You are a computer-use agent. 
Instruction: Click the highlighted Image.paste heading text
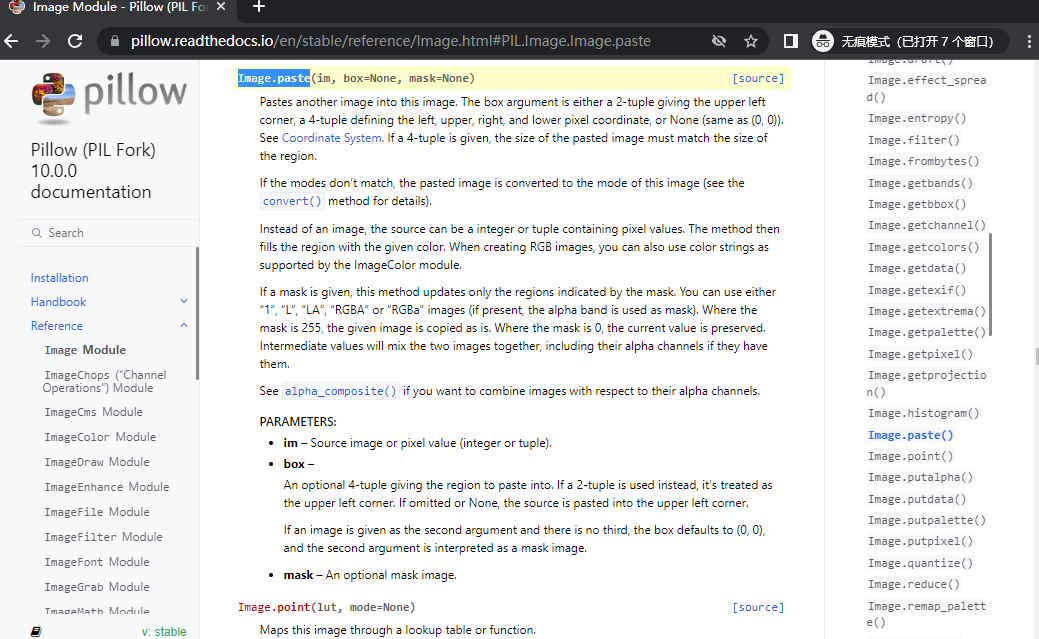274,78
